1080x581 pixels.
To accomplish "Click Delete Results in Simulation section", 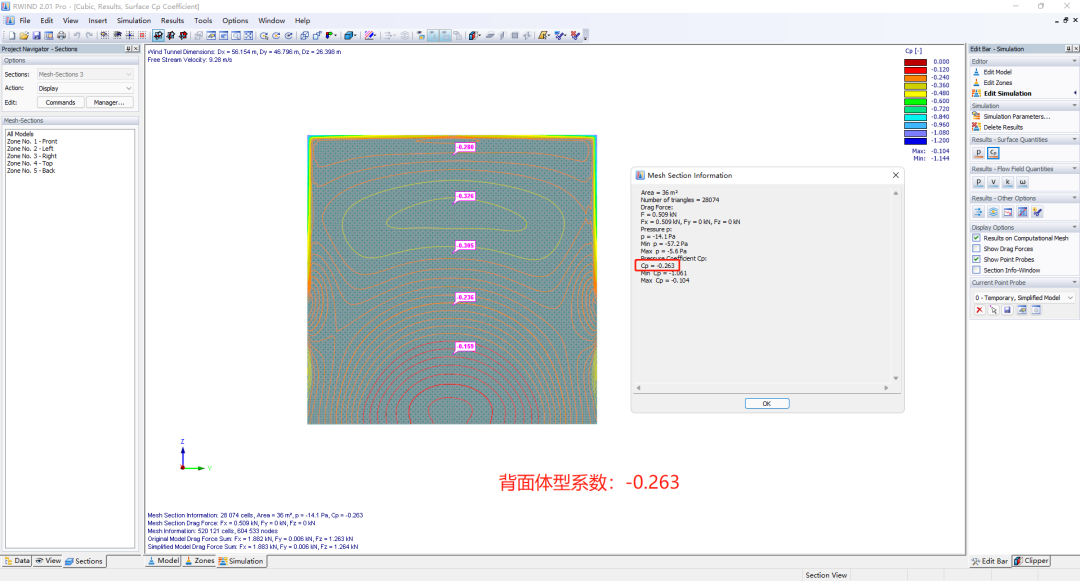I will (x=1002, y=127).
